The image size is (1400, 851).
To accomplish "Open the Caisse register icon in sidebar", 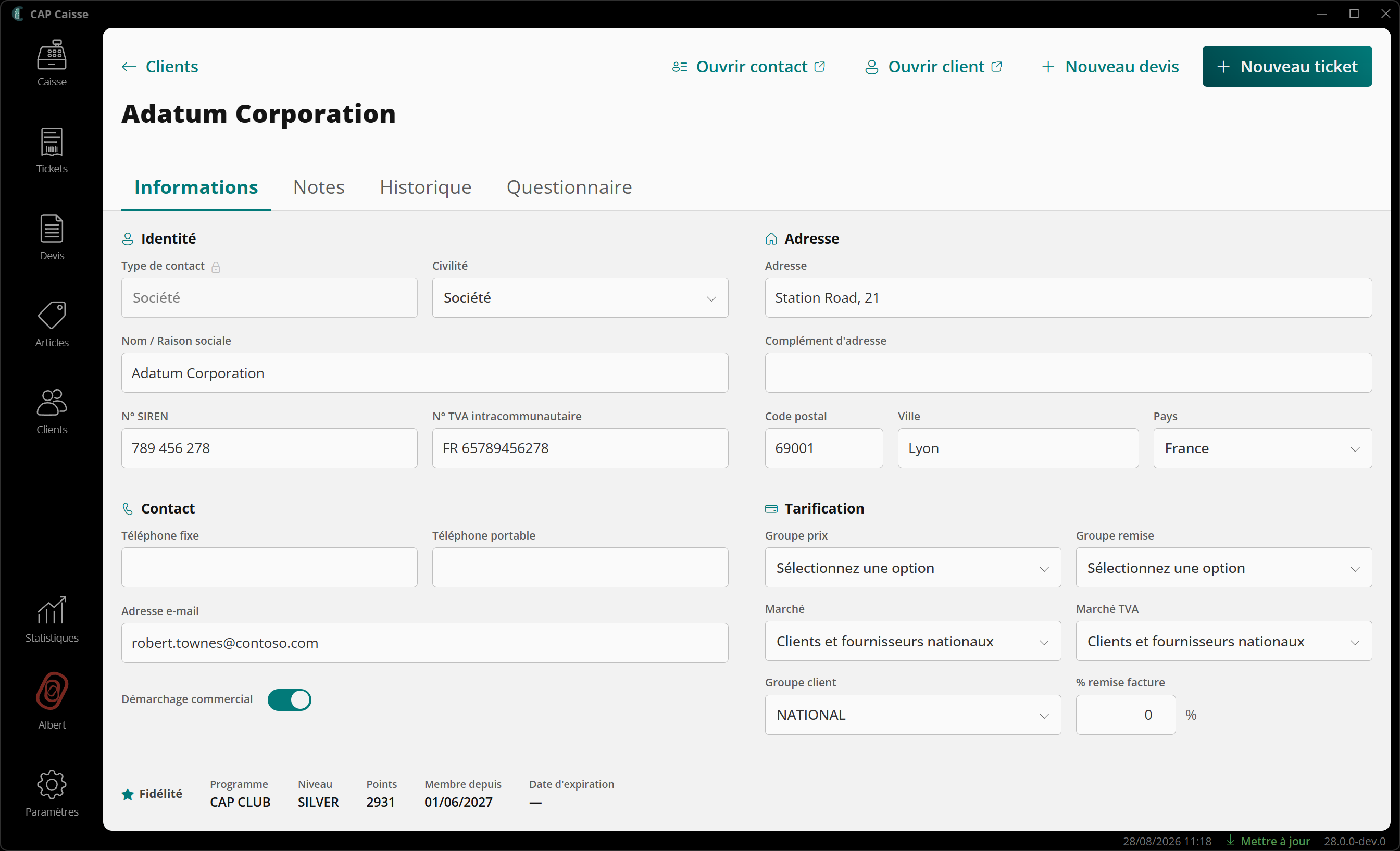I will 52,55.
